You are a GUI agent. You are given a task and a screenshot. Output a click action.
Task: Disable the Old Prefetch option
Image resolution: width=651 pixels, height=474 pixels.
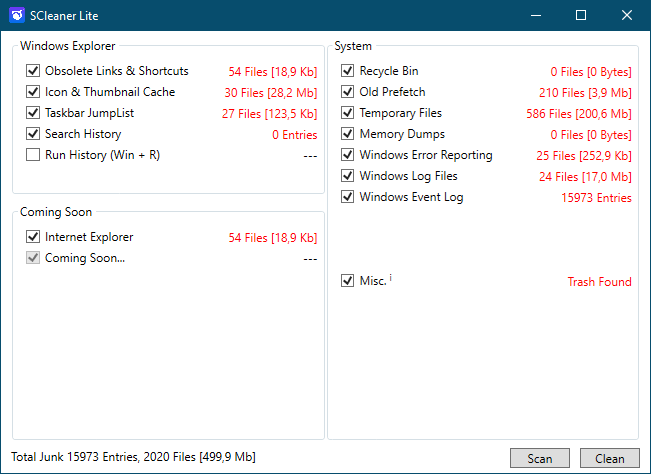click(348, 91)
